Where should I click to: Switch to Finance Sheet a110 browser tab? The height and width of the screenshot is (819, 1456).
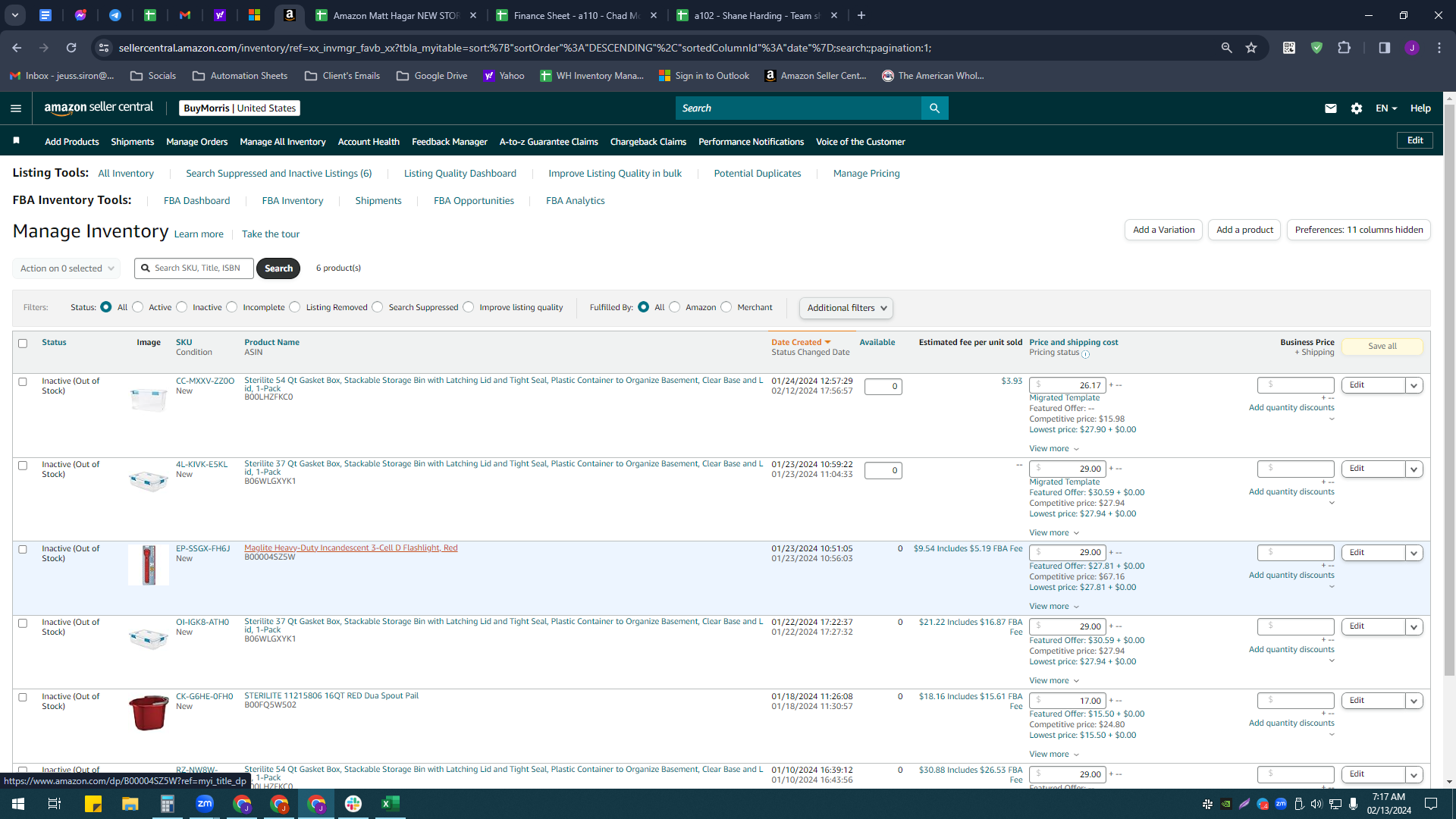point(576,15)
